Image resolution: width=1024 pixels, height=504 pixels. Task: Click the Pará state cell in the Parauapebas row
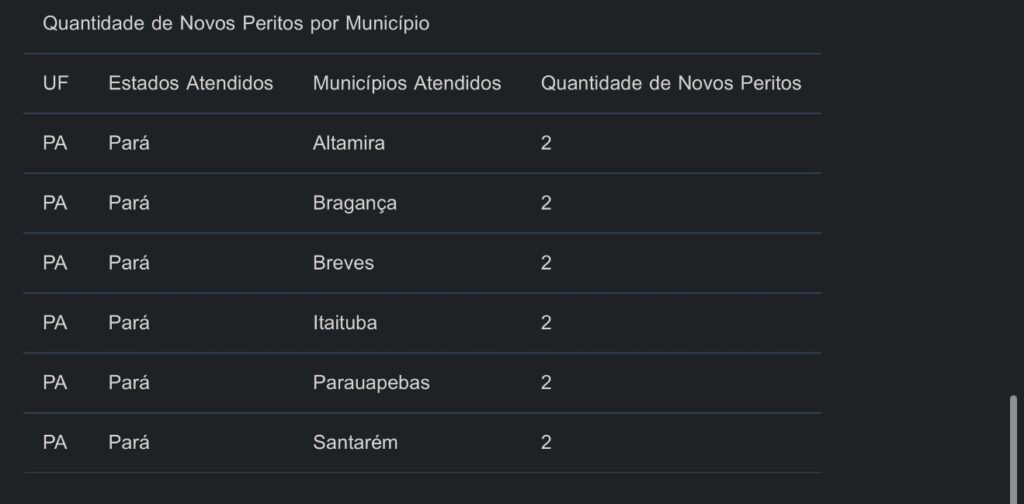tap(129, 383)
